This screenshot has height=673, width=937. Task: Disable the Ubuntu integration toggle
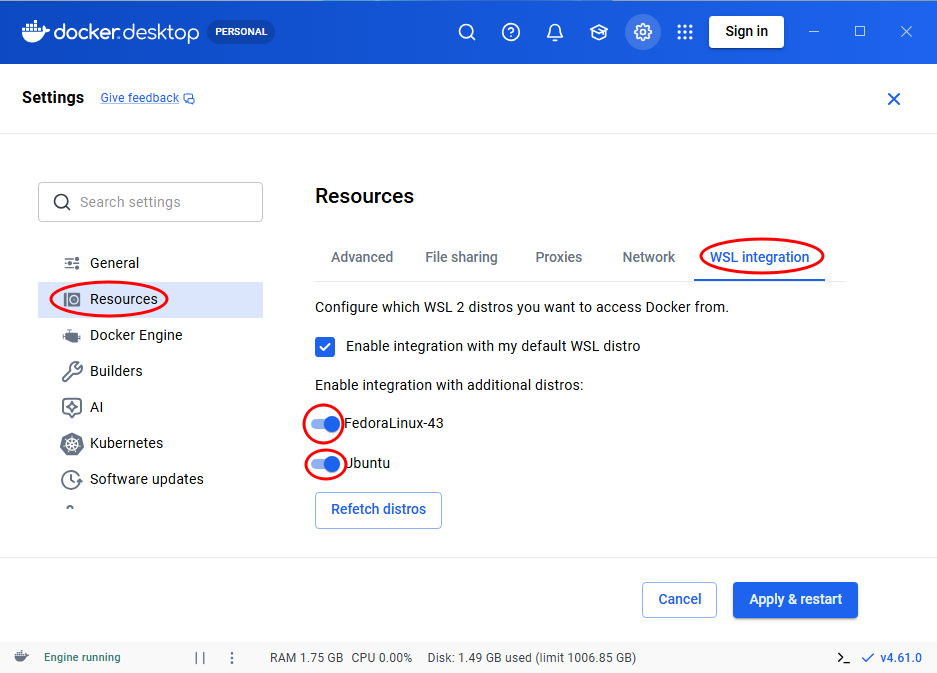(325, 464)
